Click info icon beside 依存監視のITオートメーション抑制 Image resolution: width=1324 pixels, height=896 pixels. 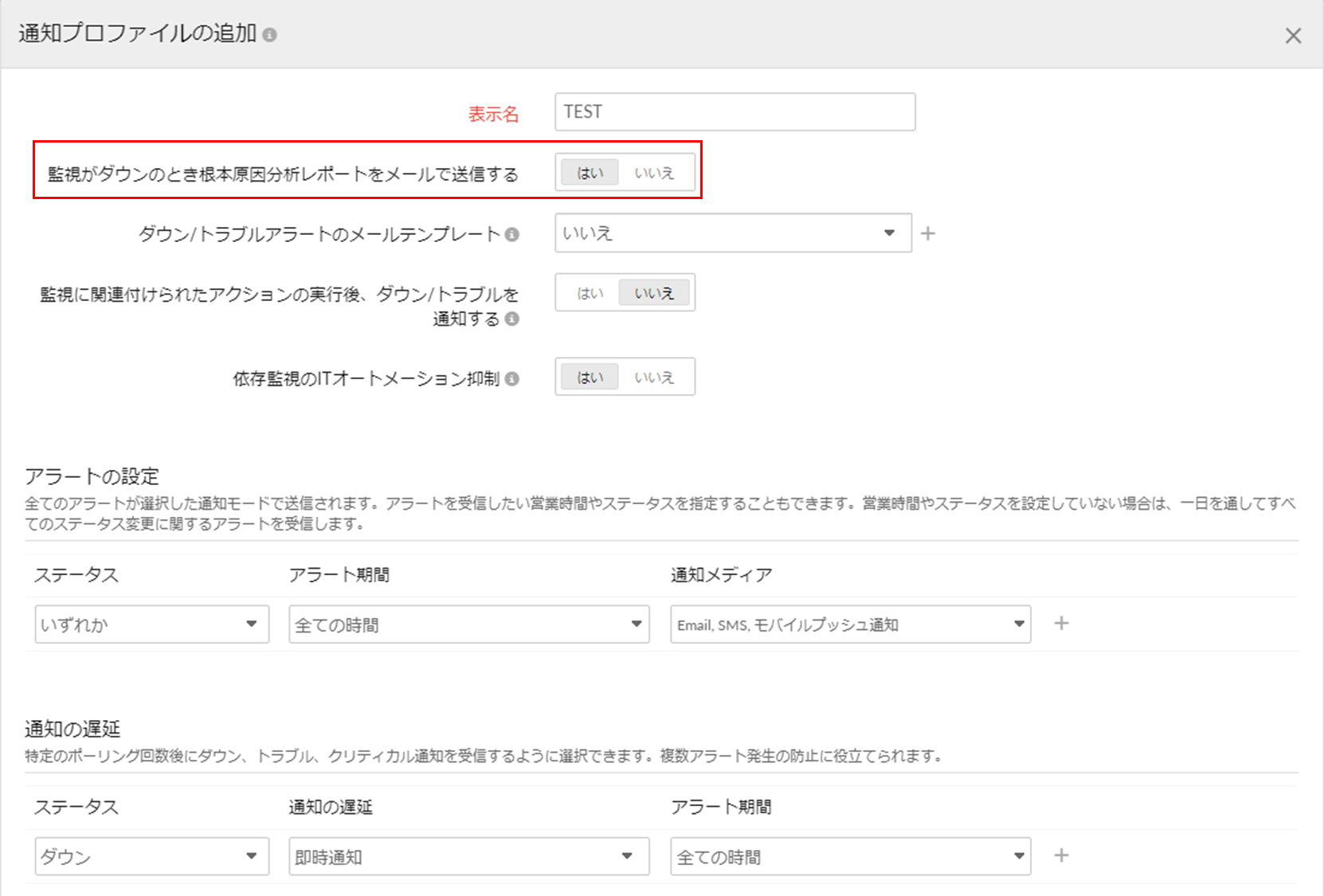coord(512,378)
